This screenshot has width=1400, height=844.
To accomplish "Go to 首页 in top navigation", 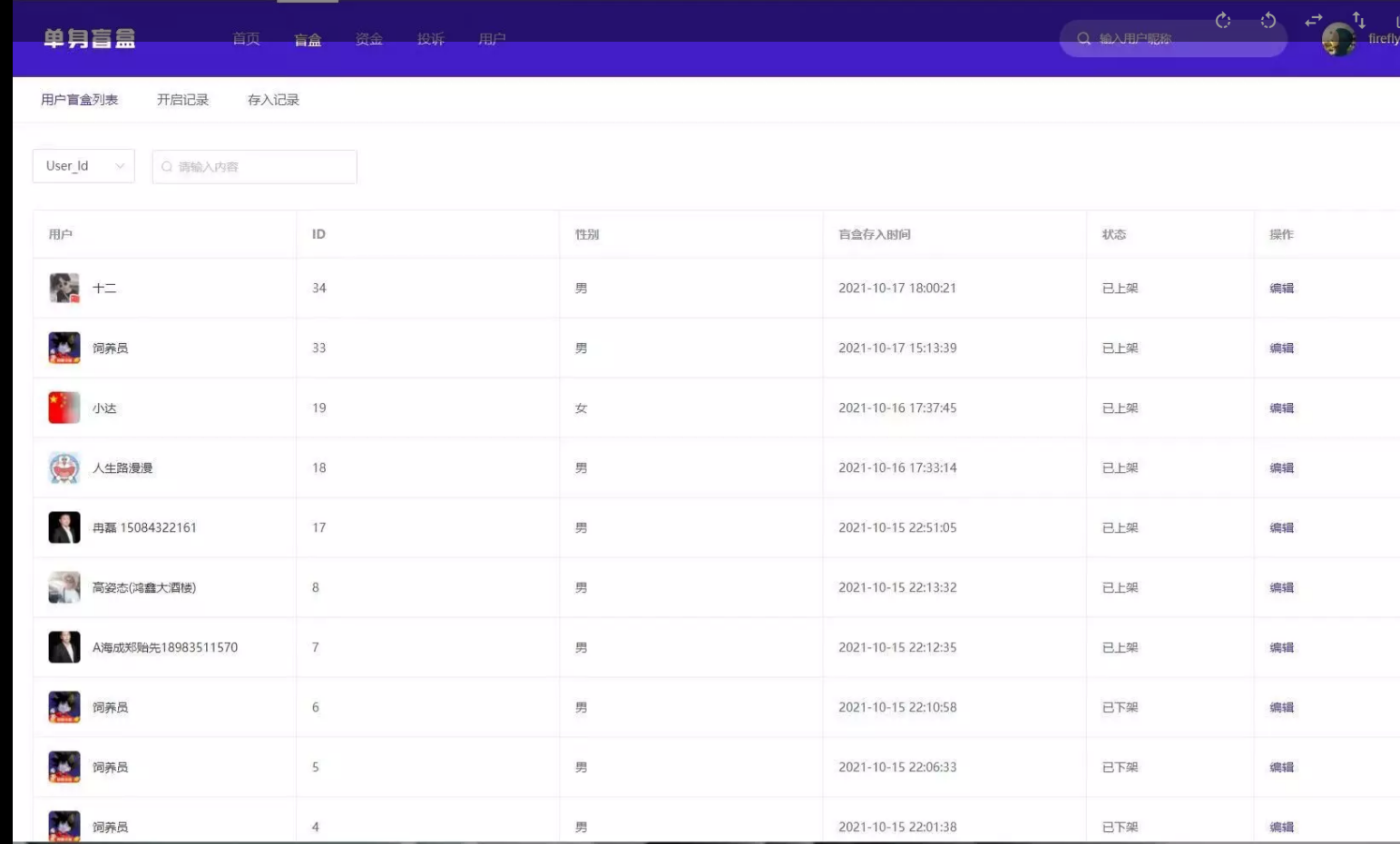I will click(x=246, y=39).
